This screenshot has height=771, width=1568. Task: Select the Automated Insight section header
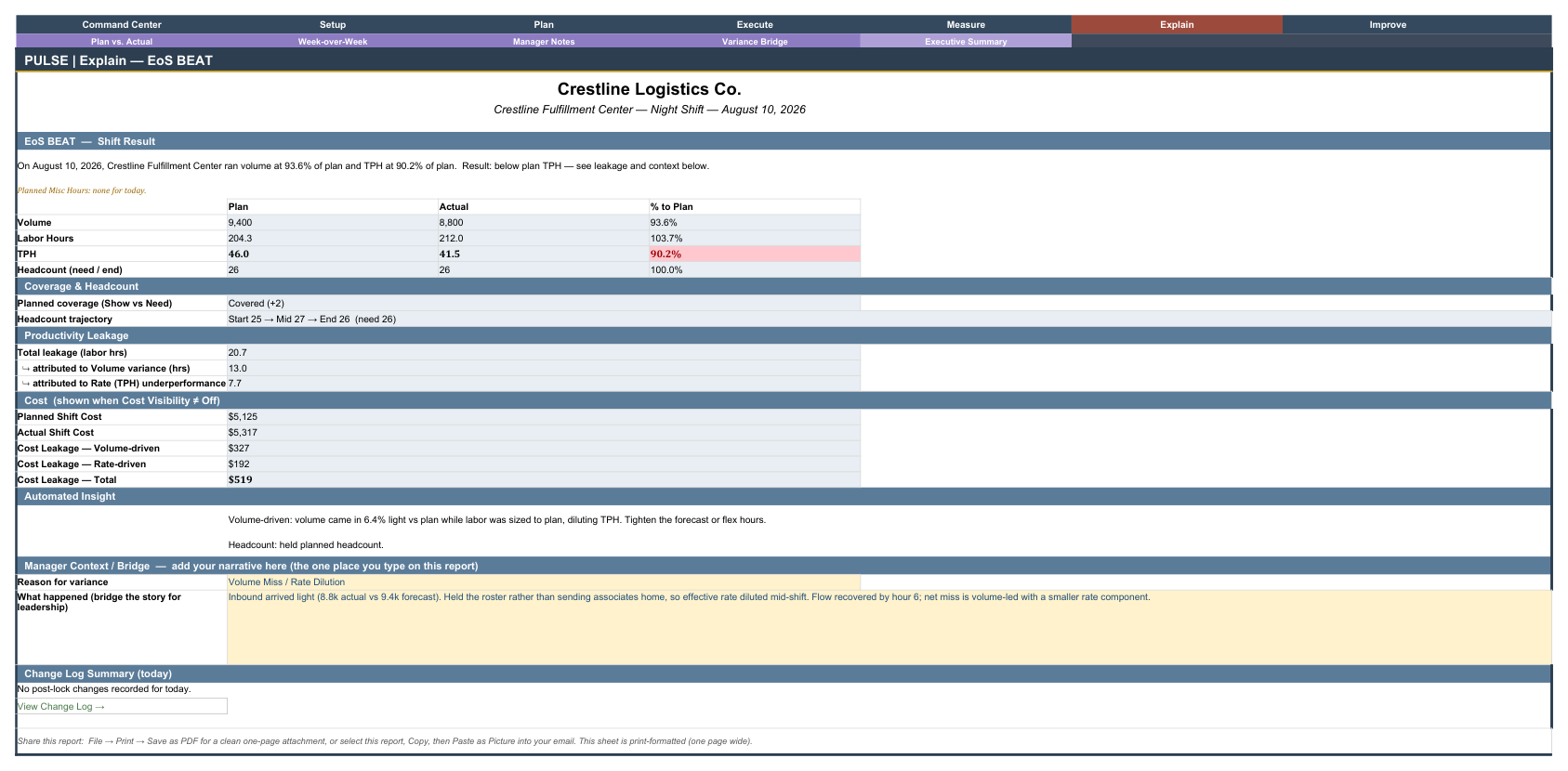pyautogui.click(x=784, y=496)
